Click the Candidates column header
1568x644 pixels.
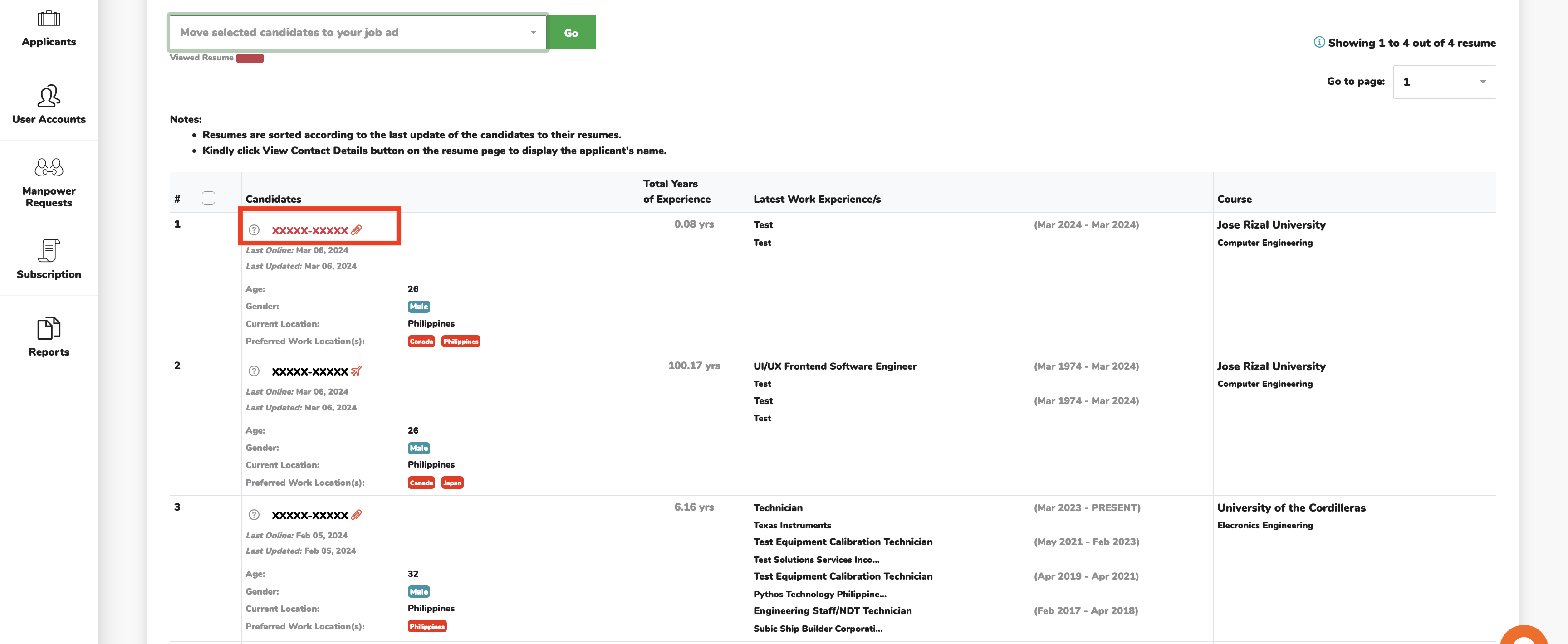click(273, 199)
